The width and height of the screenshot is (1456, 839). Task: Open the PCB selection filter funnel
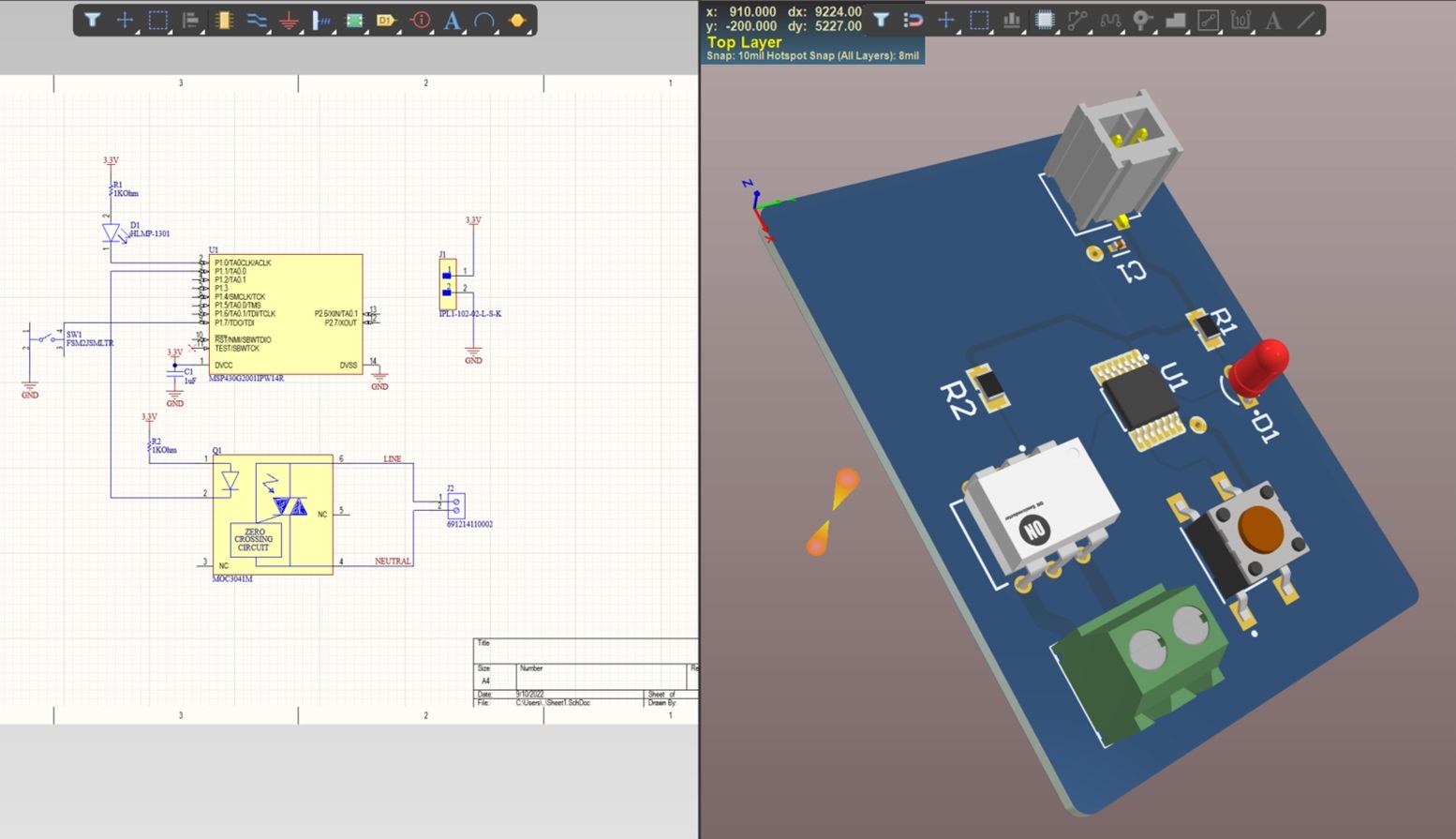(x=881, y=20)
